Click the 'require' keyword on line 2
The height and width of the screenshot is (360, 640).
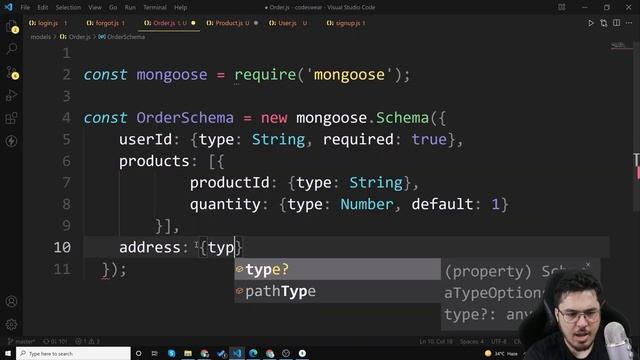coord(265,75)
